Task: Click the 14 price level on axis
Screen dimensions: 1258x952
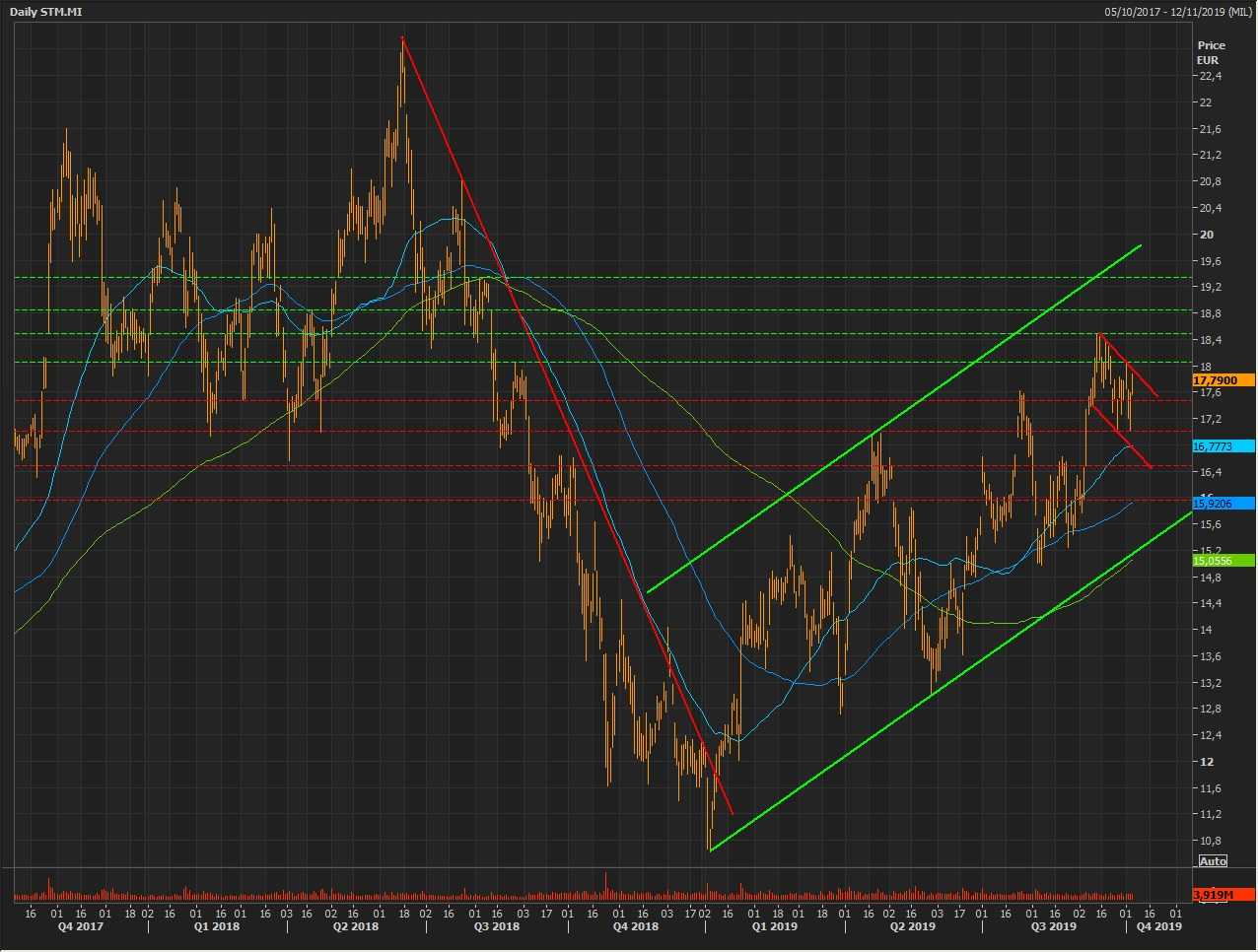Action: click(x=1207, y=630)
